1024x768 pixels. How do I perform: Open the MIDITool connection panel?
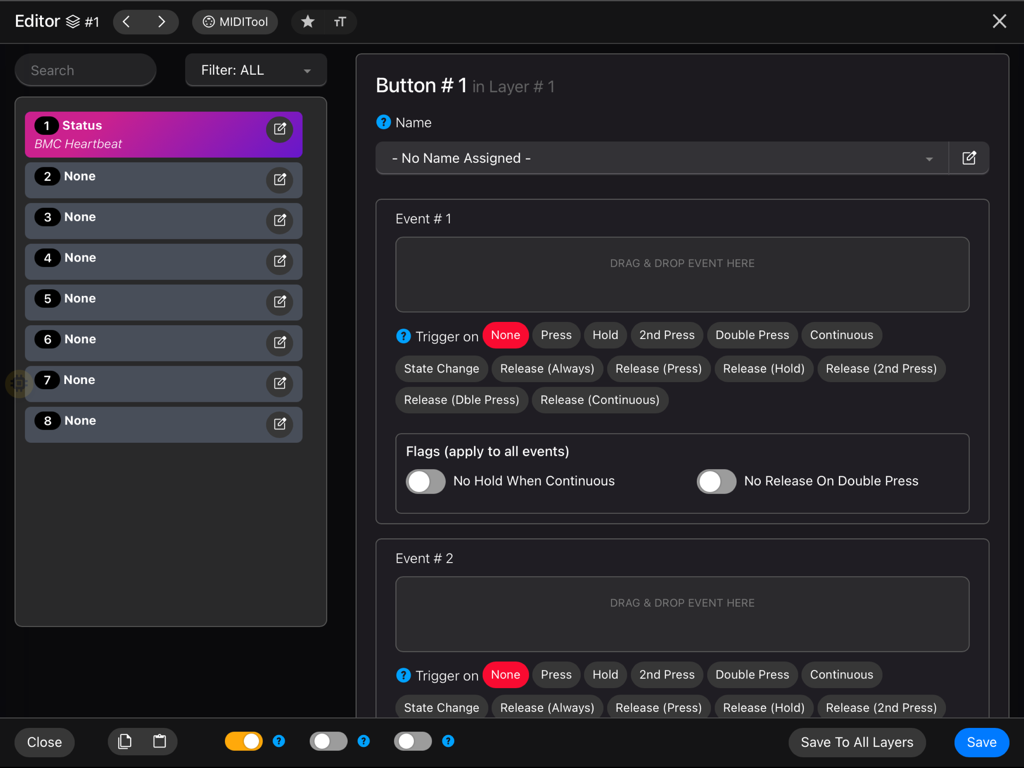pos(234,20)
